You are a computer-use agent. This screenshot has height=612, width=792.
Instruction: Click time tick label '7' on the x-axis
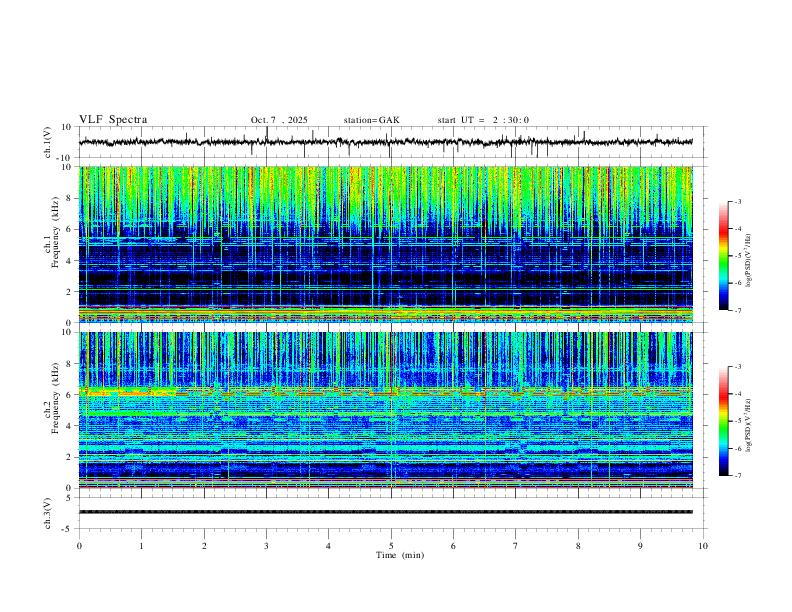pos(516,546)
